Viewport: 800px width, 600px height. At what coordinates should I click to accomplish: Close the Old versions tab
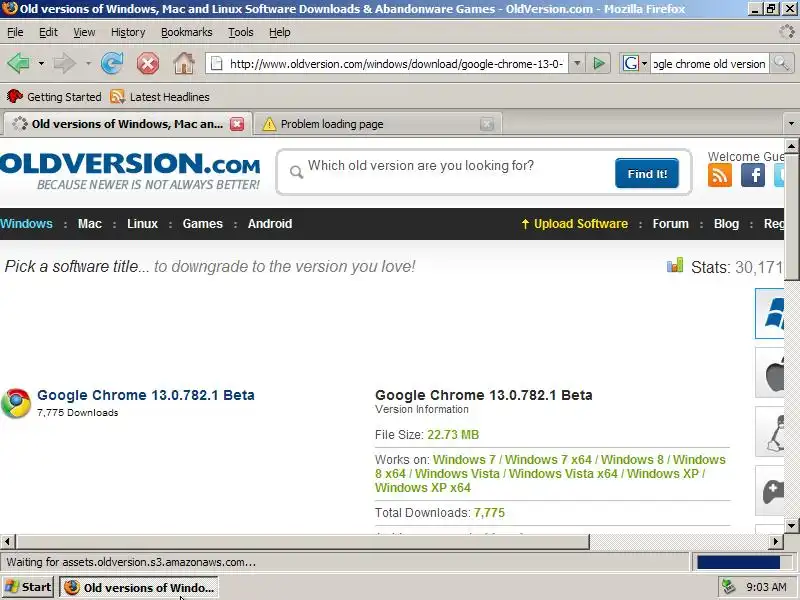pos(237,124)
